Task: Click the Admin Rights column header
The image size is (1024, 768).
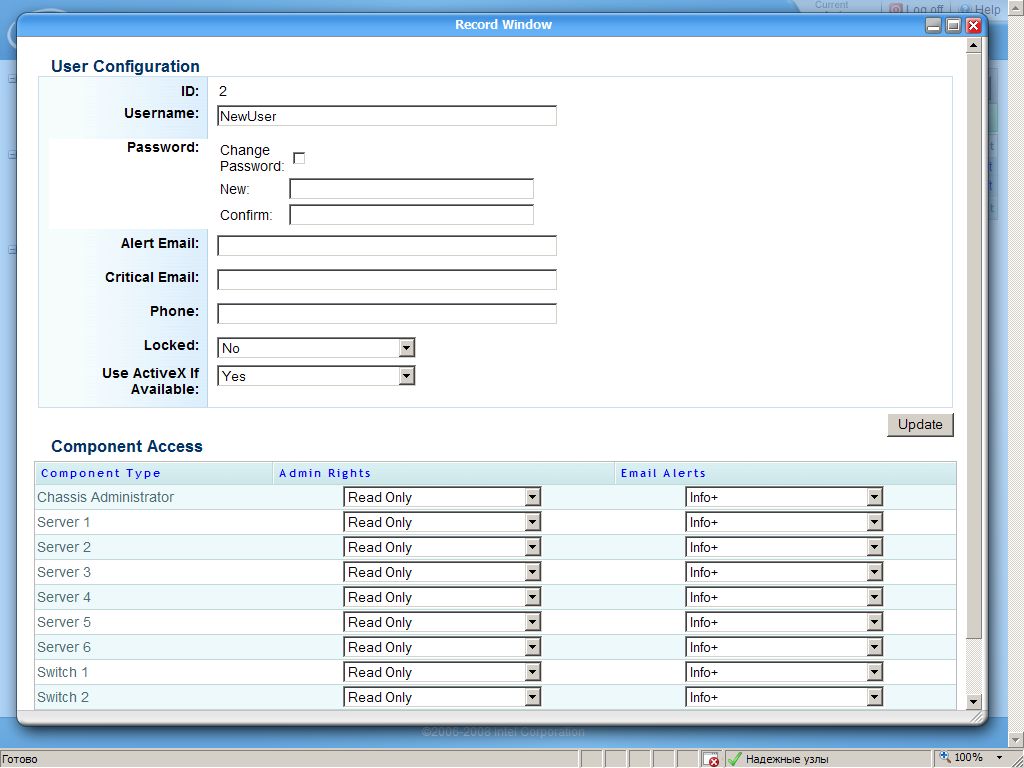Action: pos(325,473)
